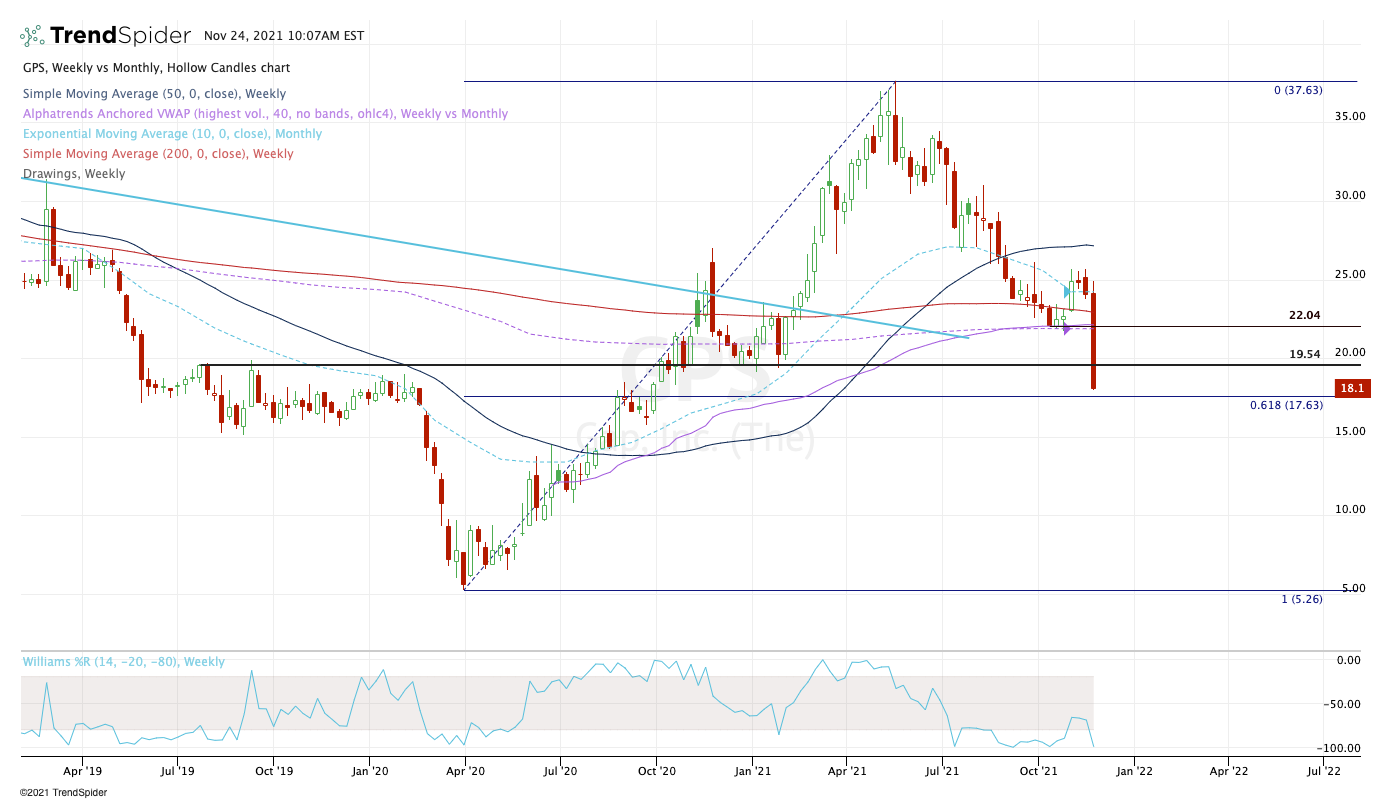Select the blue up-arrow drawing marker on chart
The image size is (1391, 802).
pos(1067,291)
